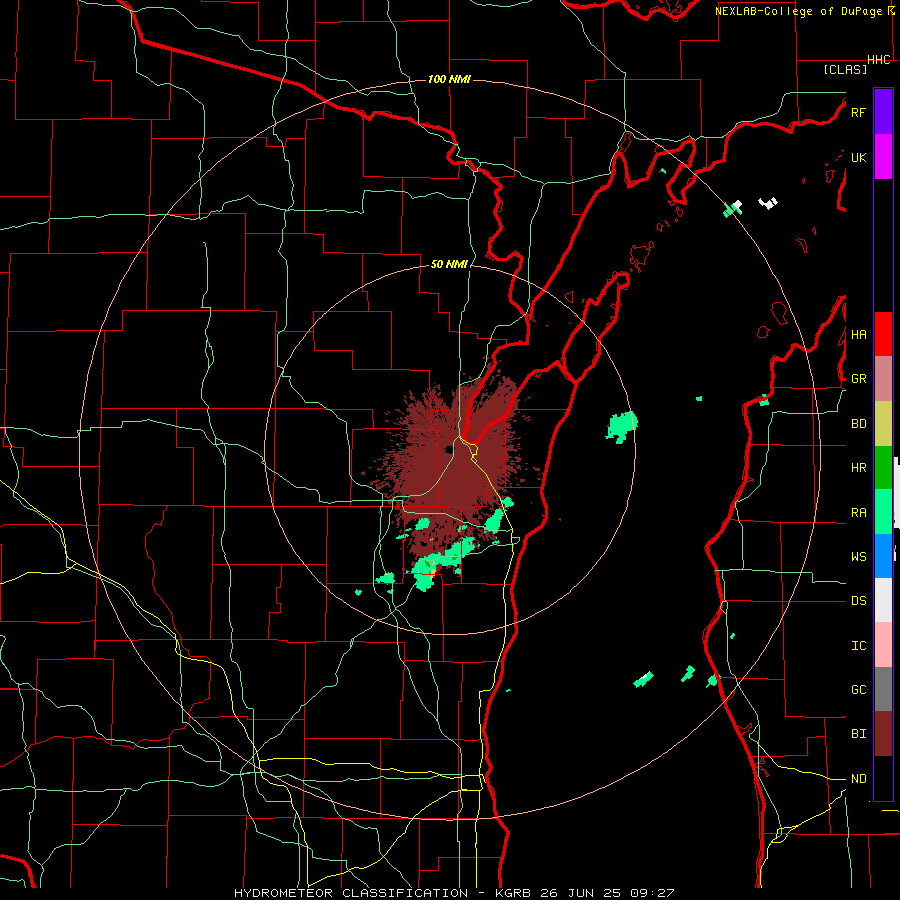Click the "UK" legend label
Image resolution: width=900 pixels, height=900 pixels.
point(858,157)
